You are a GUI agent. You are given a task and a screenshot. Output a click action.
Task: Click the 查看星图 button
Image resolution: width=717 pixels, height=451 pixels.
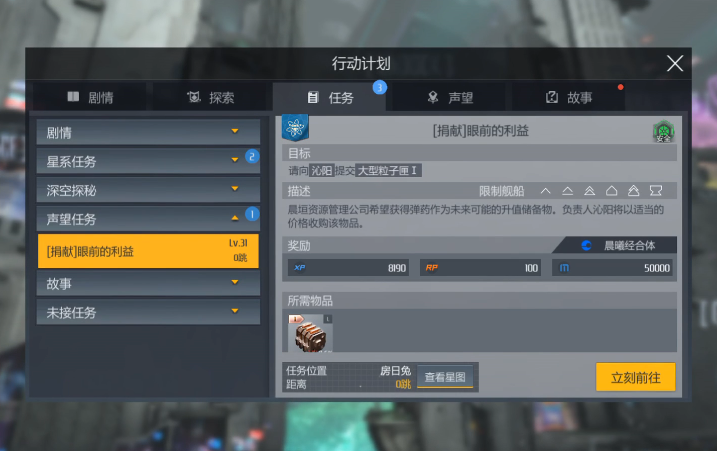click(445, 377)
